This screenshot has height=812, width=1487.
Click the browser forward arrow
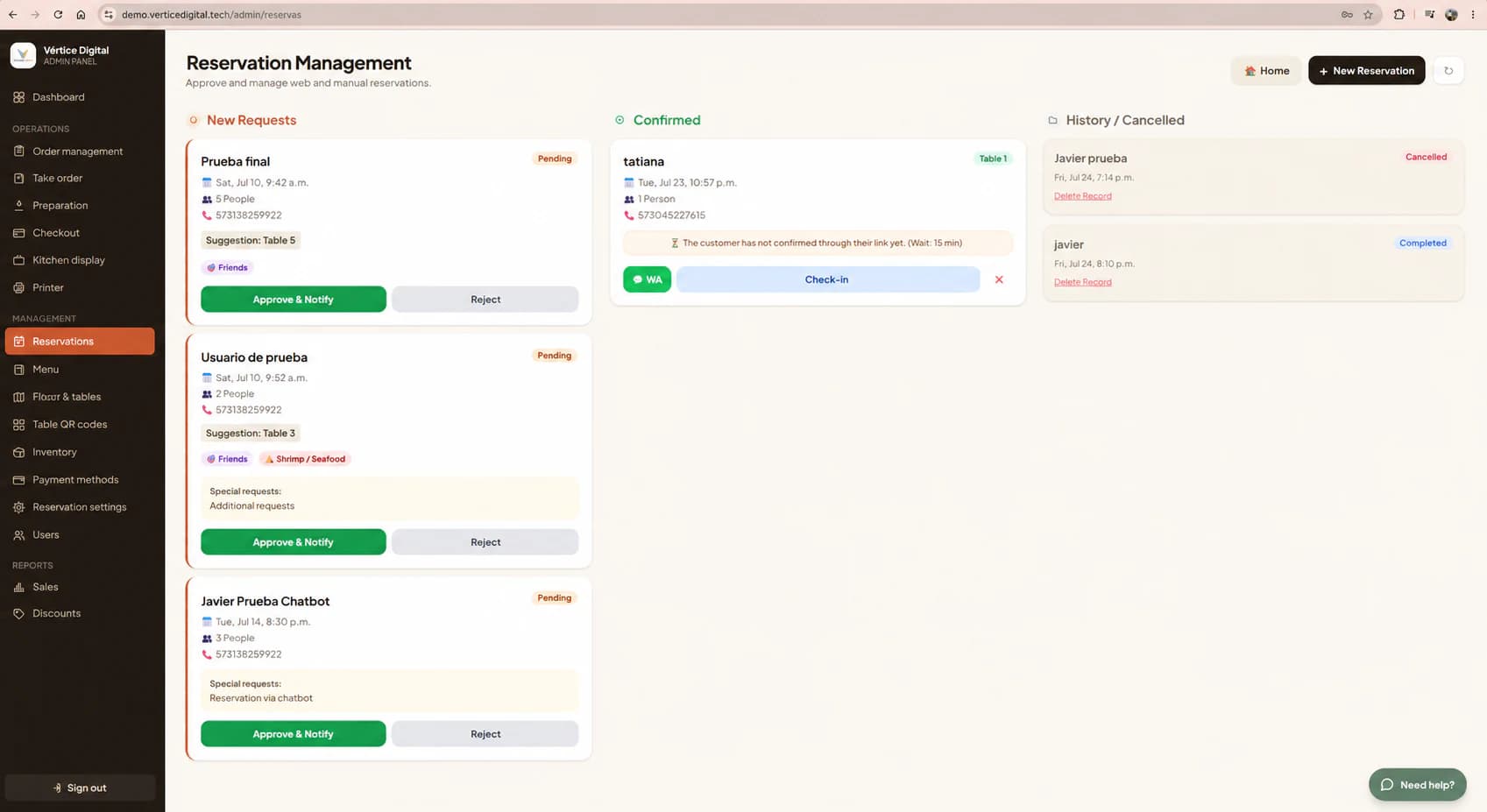pyautogui.click(x=35, y=15)
